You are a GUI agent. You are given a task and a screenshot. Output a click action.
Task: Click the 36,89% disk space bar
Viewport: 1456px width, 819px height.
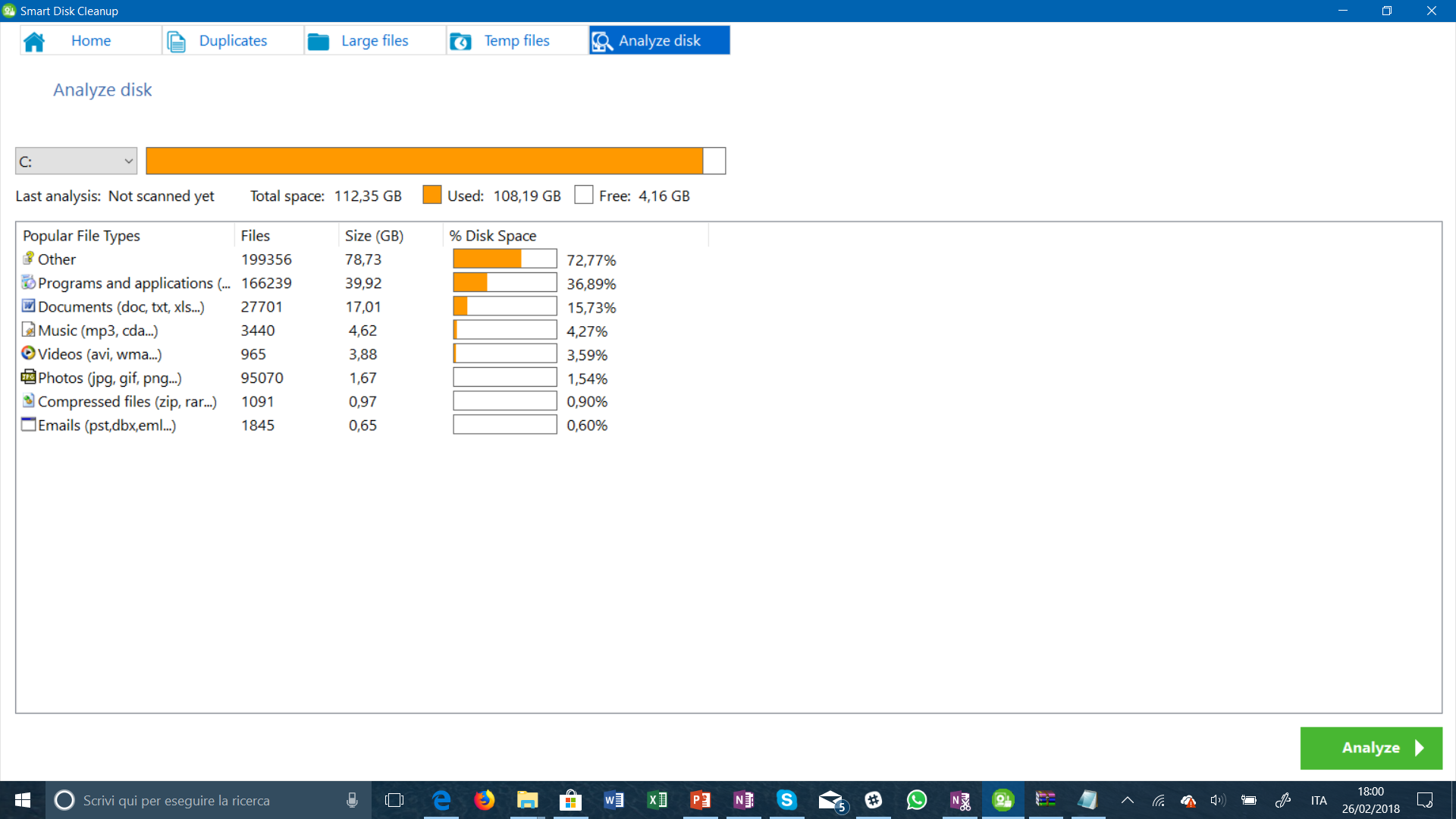tap(505, 283)
